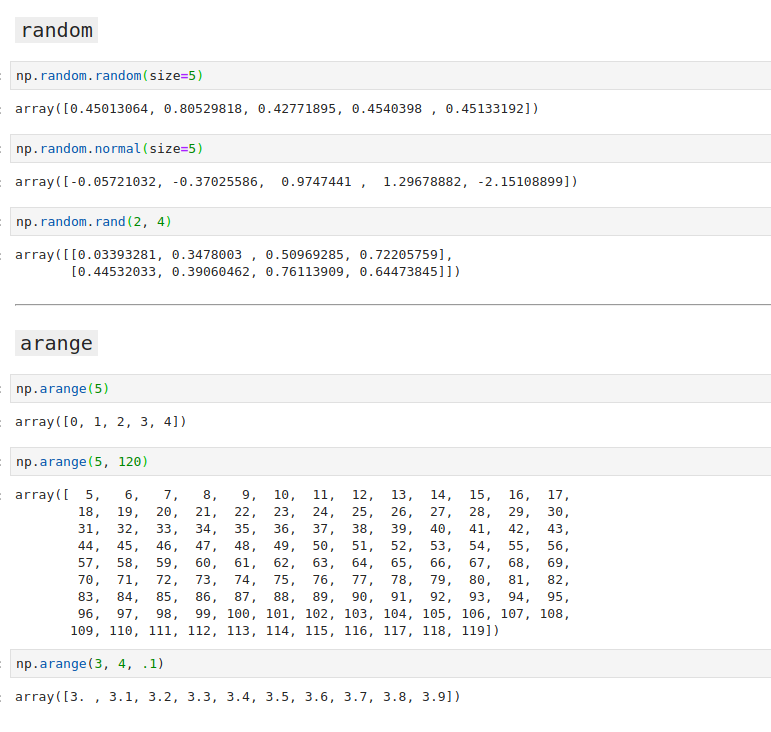The image size is (771, 732).
Task: Click the output value -0.37025586
Action: 215,182
